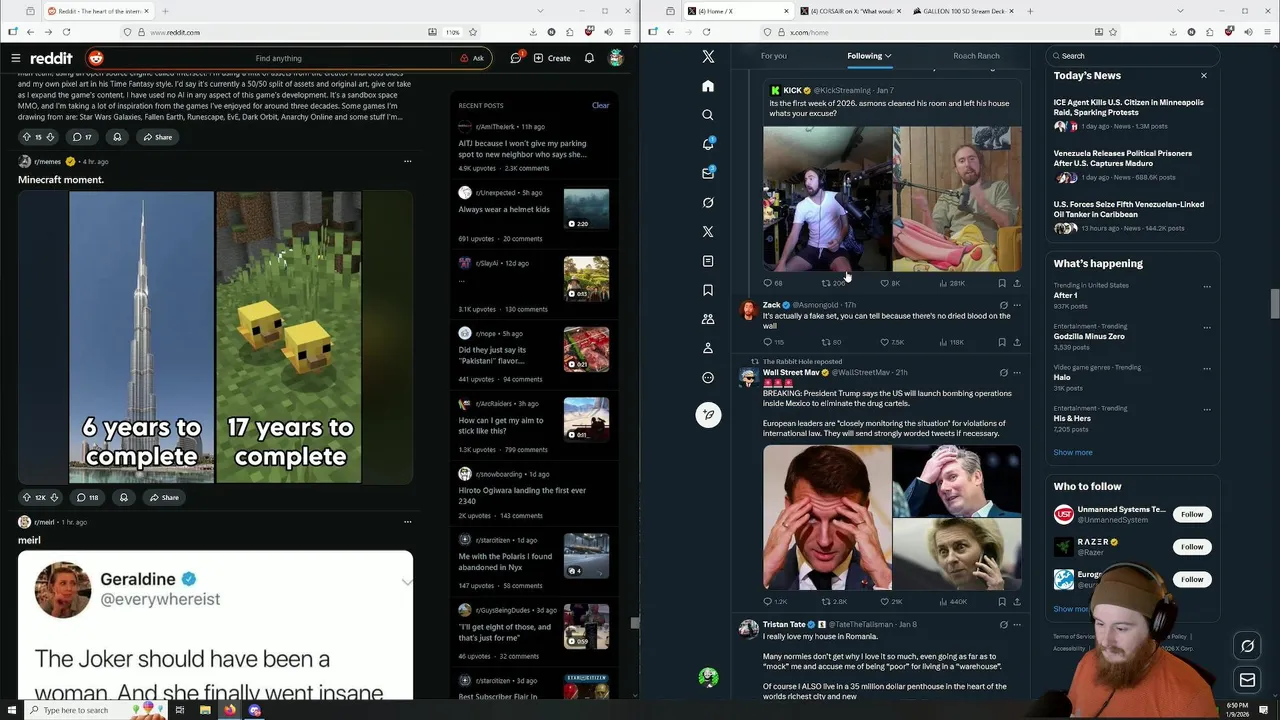Downvote the Minecraft moment post
This screenshot has width=1280, height=720.
click(x=54, y=497)
